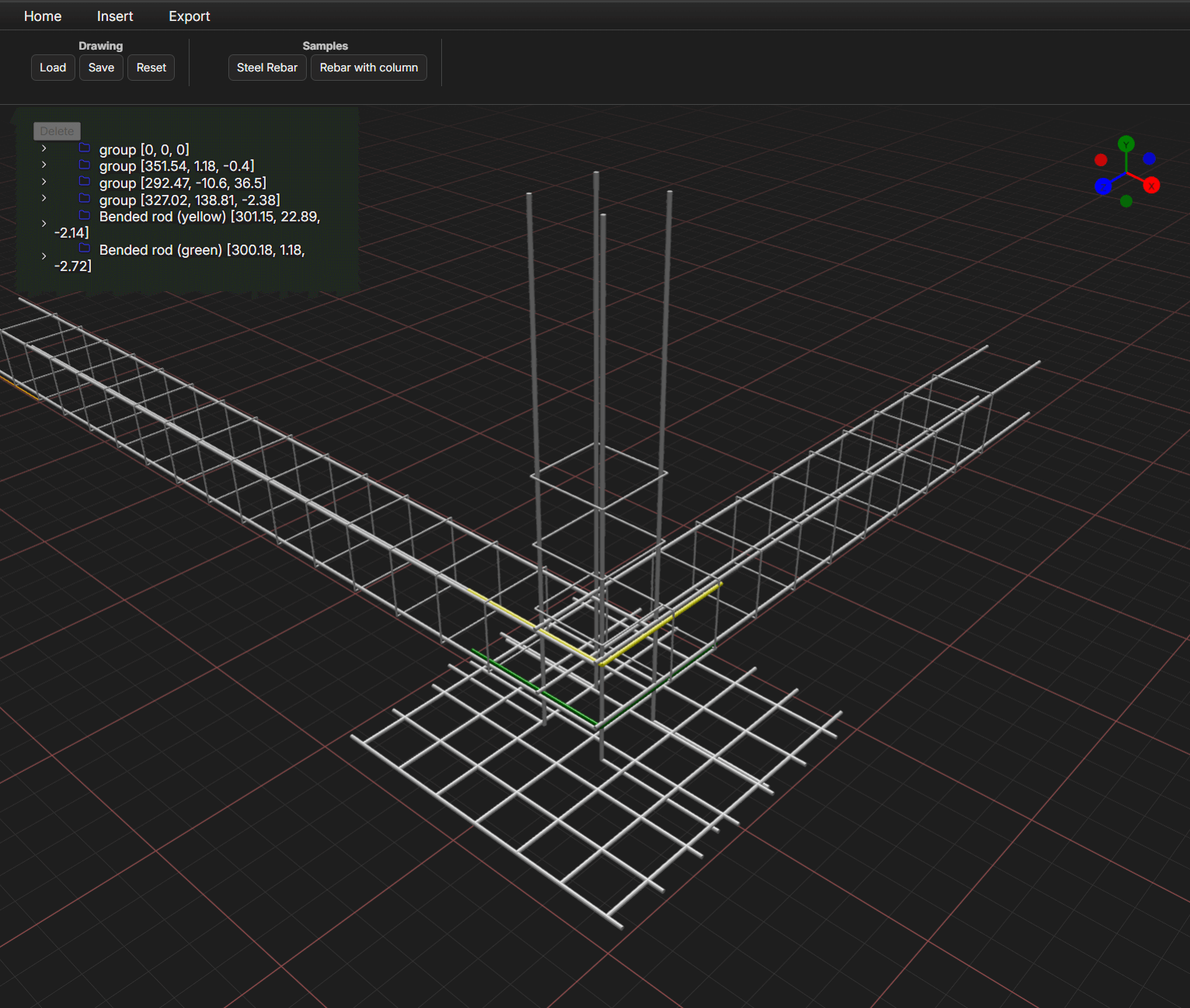Go to the Home tab
Image resolution: width=1190 pixels, height=1008 pixels.
(43, 16)
